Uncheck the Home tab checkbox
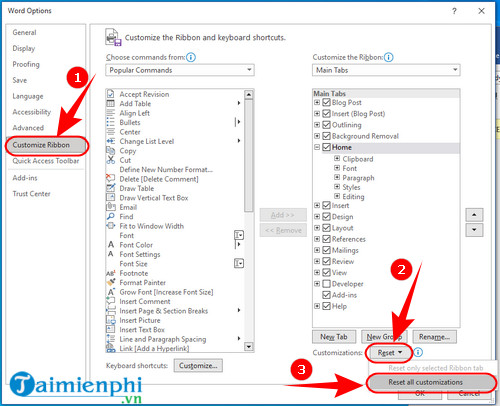Image resolution: width=500 pixels, height=406 pixels. [x=326, y=147]
